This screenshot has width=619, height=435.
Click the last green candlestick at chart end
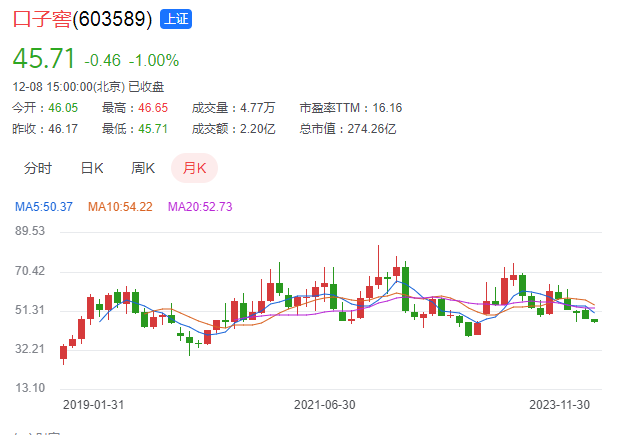click(595, 321)
